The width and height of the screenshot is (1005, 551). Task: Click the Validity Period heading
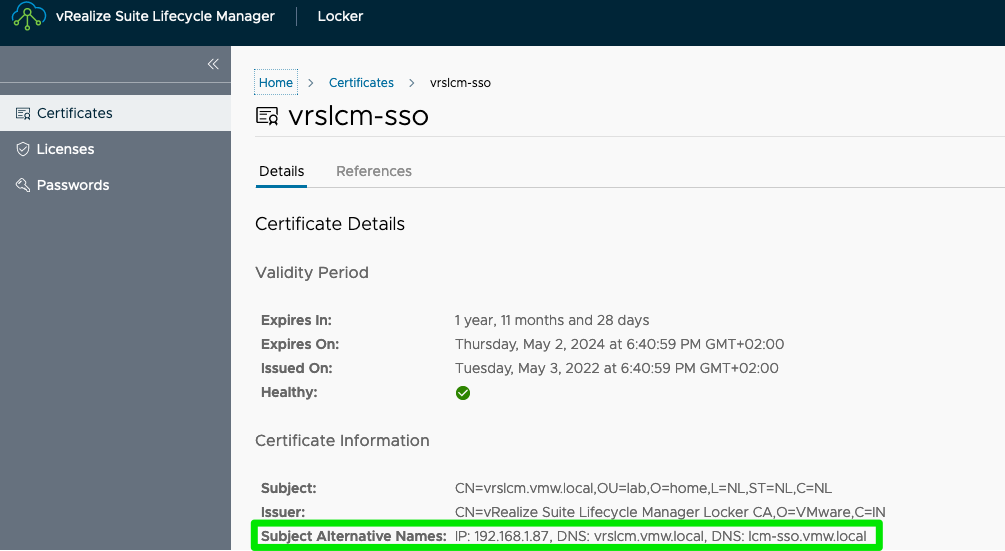pos(312,273)
